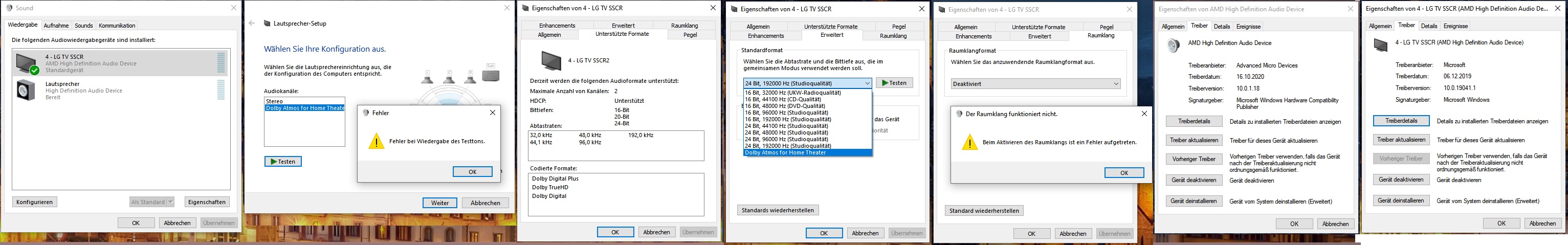Open the Kommunikation tab
The height and width of the screenshot is (245, 1568).
pos(117,26)
